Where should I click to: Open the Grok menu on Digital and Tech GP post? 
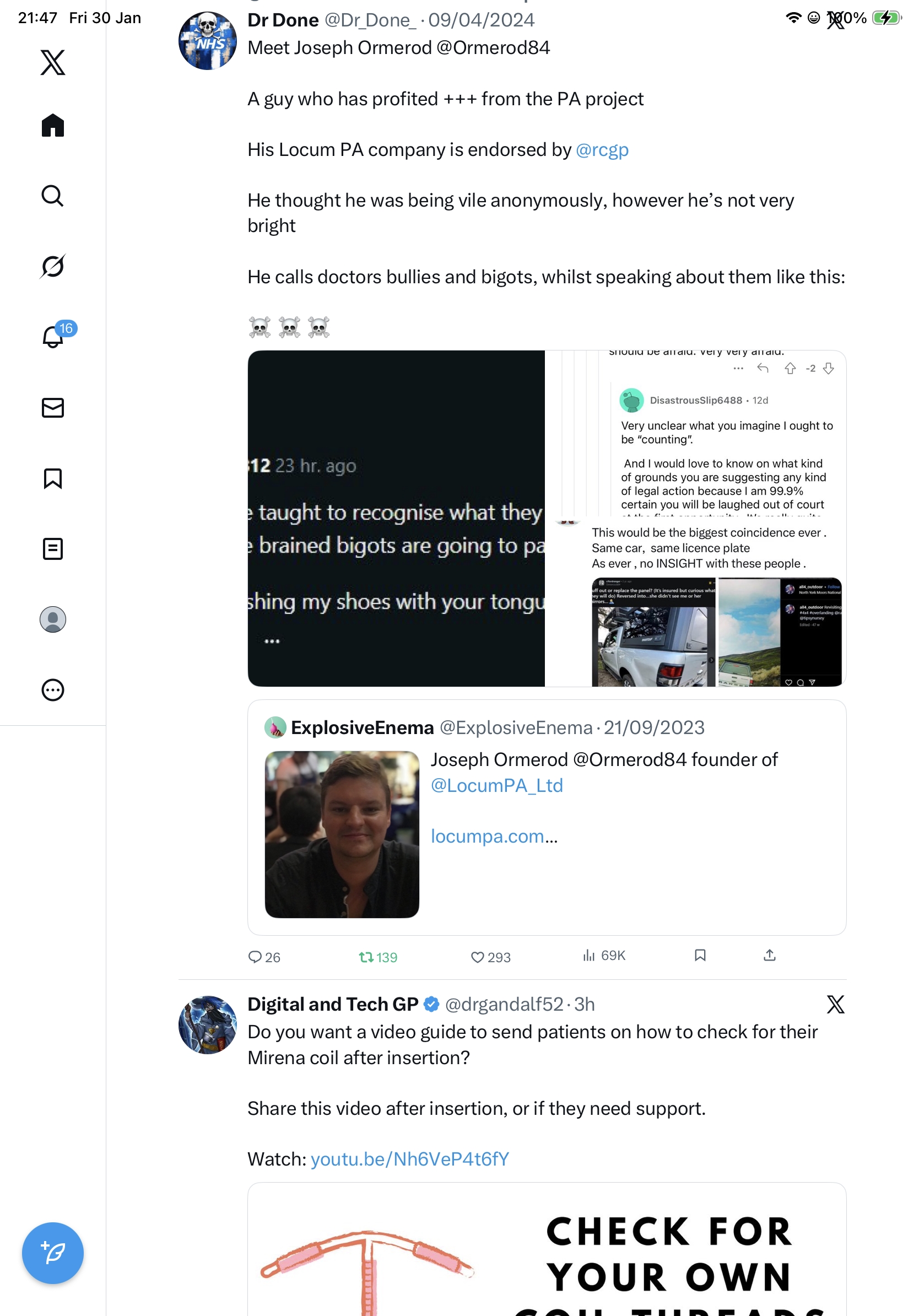click(x=835, y=1004)
